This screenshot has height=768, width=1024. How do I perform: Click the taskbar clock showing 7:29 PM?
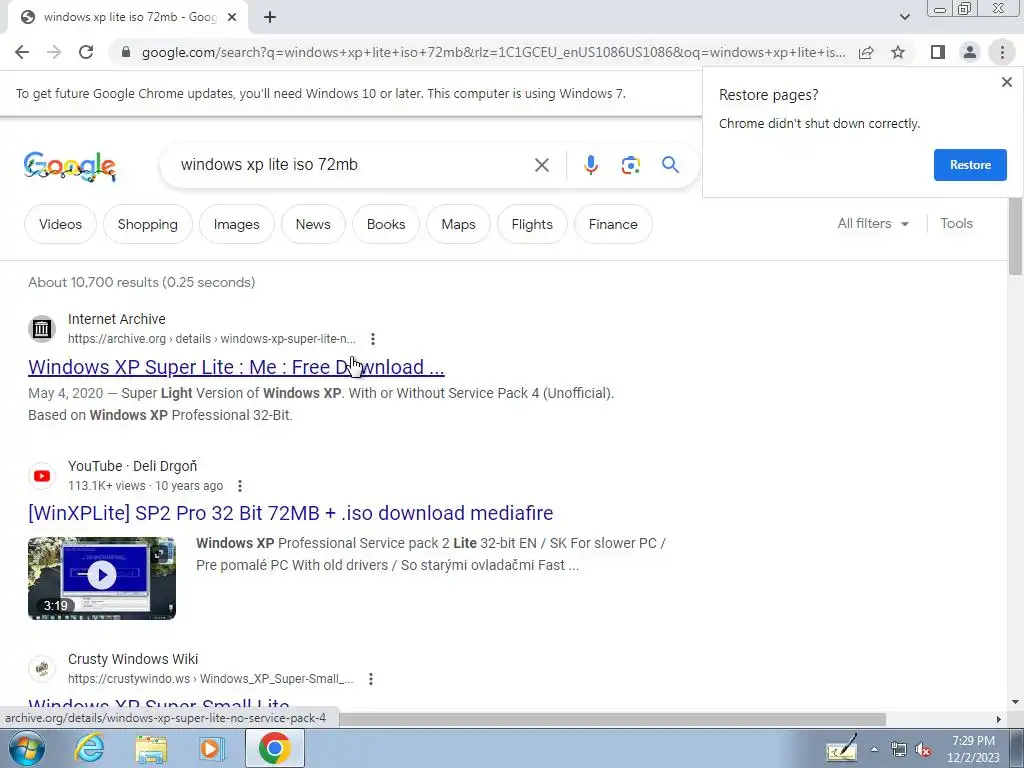click(x=973, y=749)
